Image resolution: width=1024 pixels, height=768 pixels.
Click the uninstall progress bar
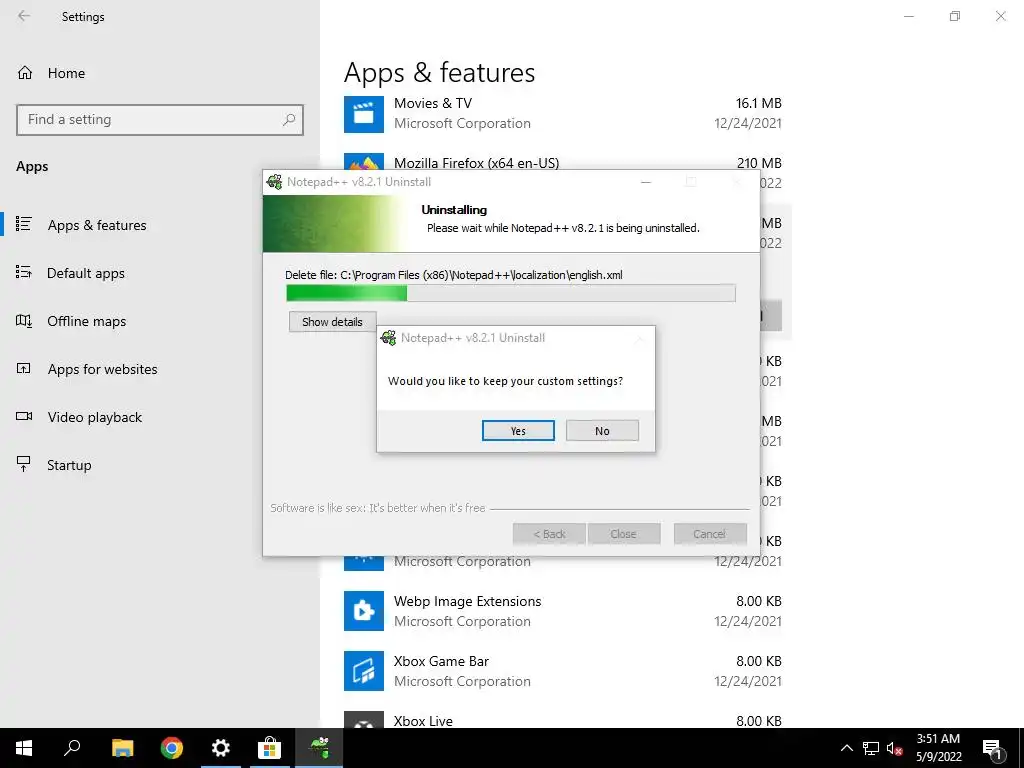click(x=511, y=293)
